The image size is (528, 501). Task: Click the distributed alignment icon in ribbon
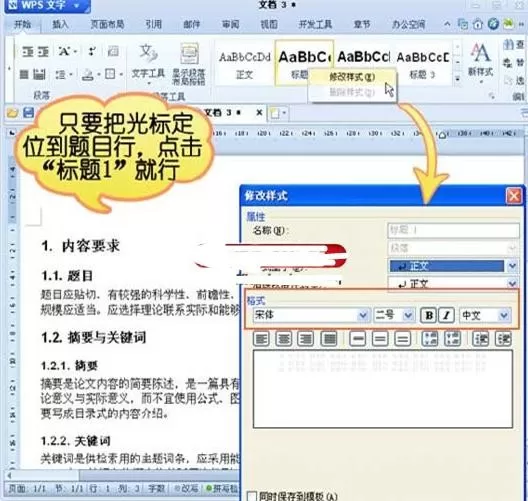[39, 74]
